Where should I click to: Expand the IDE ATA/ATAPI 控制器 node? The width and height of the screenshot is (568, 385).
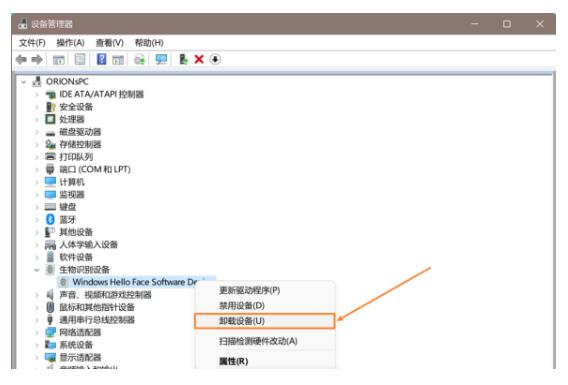point(37,95)
